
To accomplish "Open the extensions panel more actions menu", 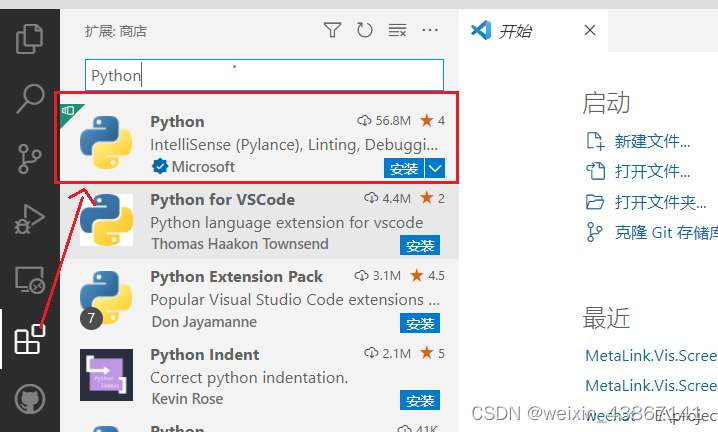I will [x=430, y=30].
